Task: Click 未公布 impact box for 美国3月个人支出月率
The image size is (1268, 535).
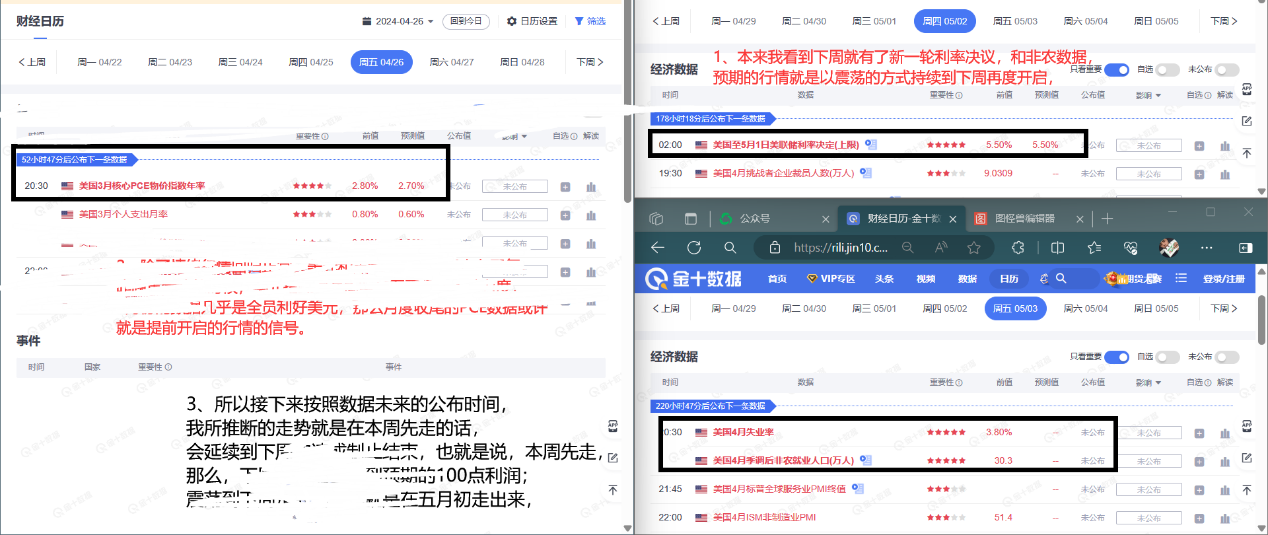Action: (x=515, y=215)
